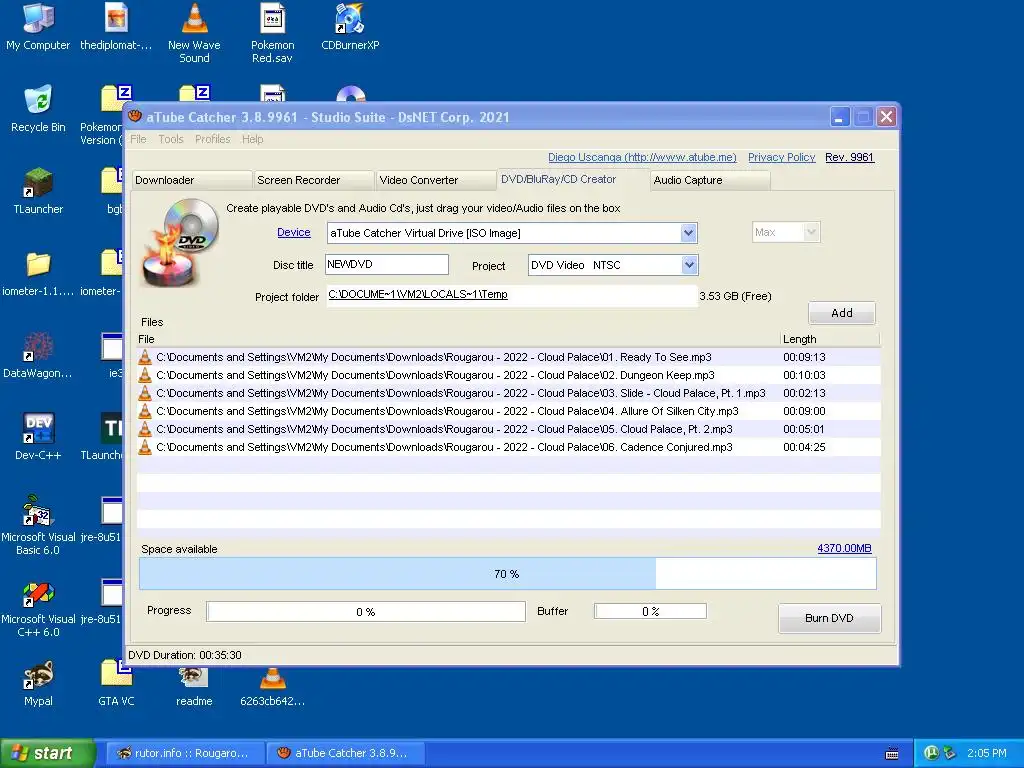Click VLC cone icon for 02. Dungeon Keep.mp3
The height and width of the screenshot is (768, 1024).
pos(145,375)
